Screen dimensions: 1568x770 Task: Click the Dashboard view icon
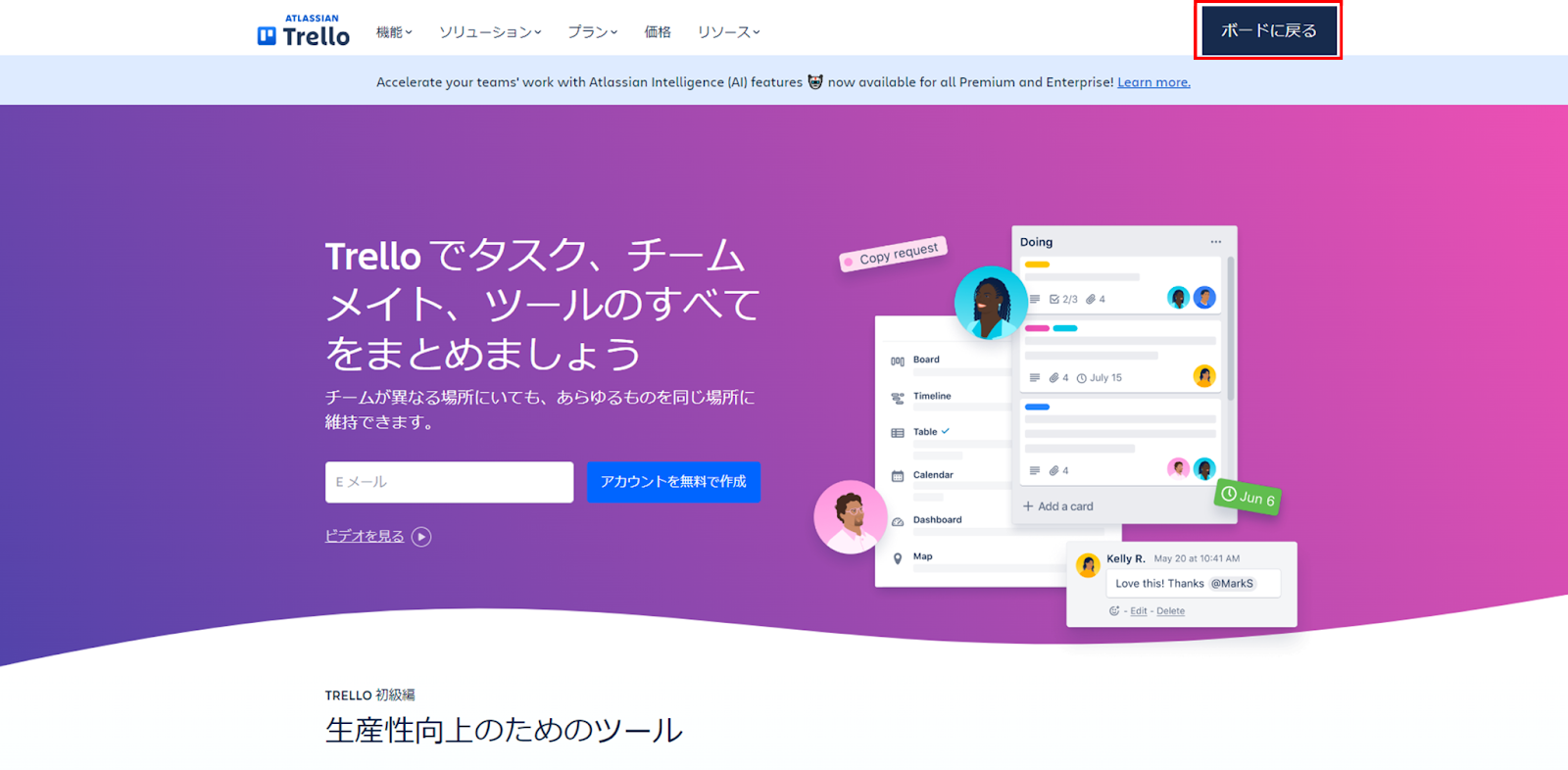(x=897, y=521)
